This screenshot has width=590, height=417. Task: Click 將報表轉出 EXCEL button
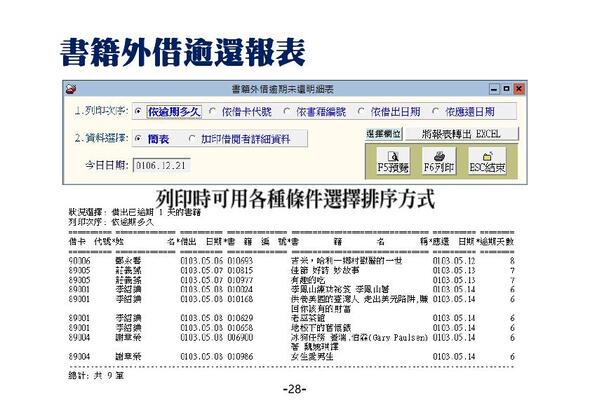click(461, 134)
